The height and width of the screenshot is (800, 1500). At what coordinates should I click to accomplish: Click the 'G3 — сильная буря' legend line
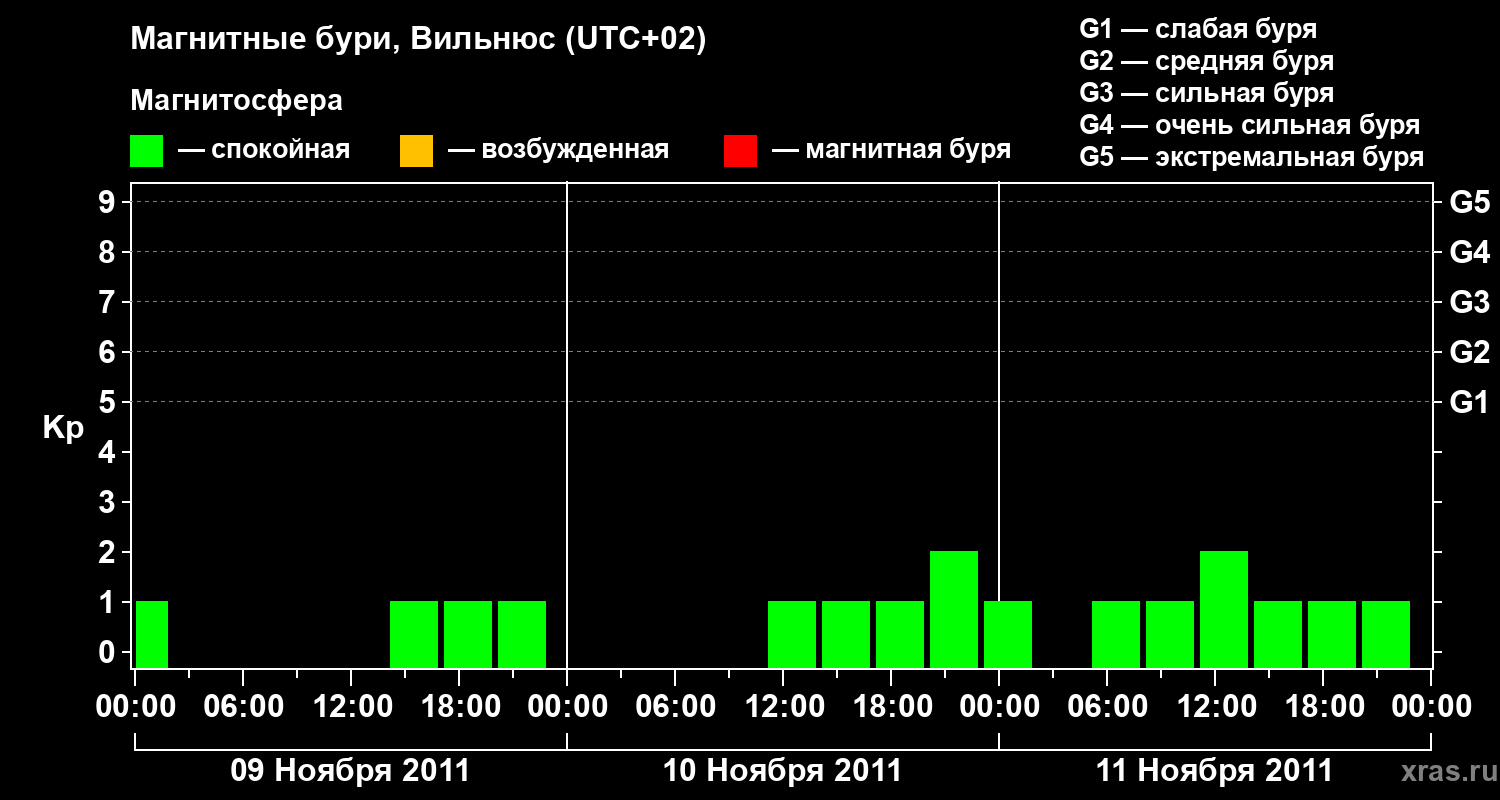coord(1206,93)
